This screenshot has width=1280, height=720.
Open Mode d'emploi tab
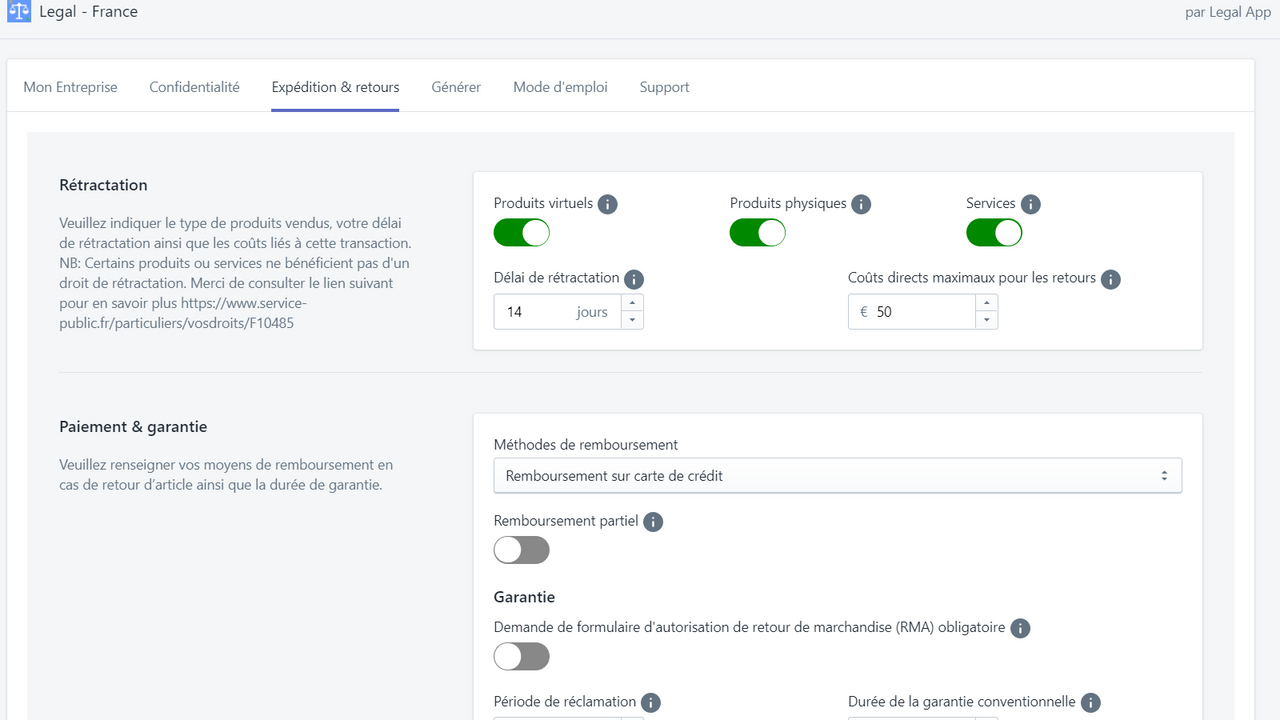coord(561,87)
